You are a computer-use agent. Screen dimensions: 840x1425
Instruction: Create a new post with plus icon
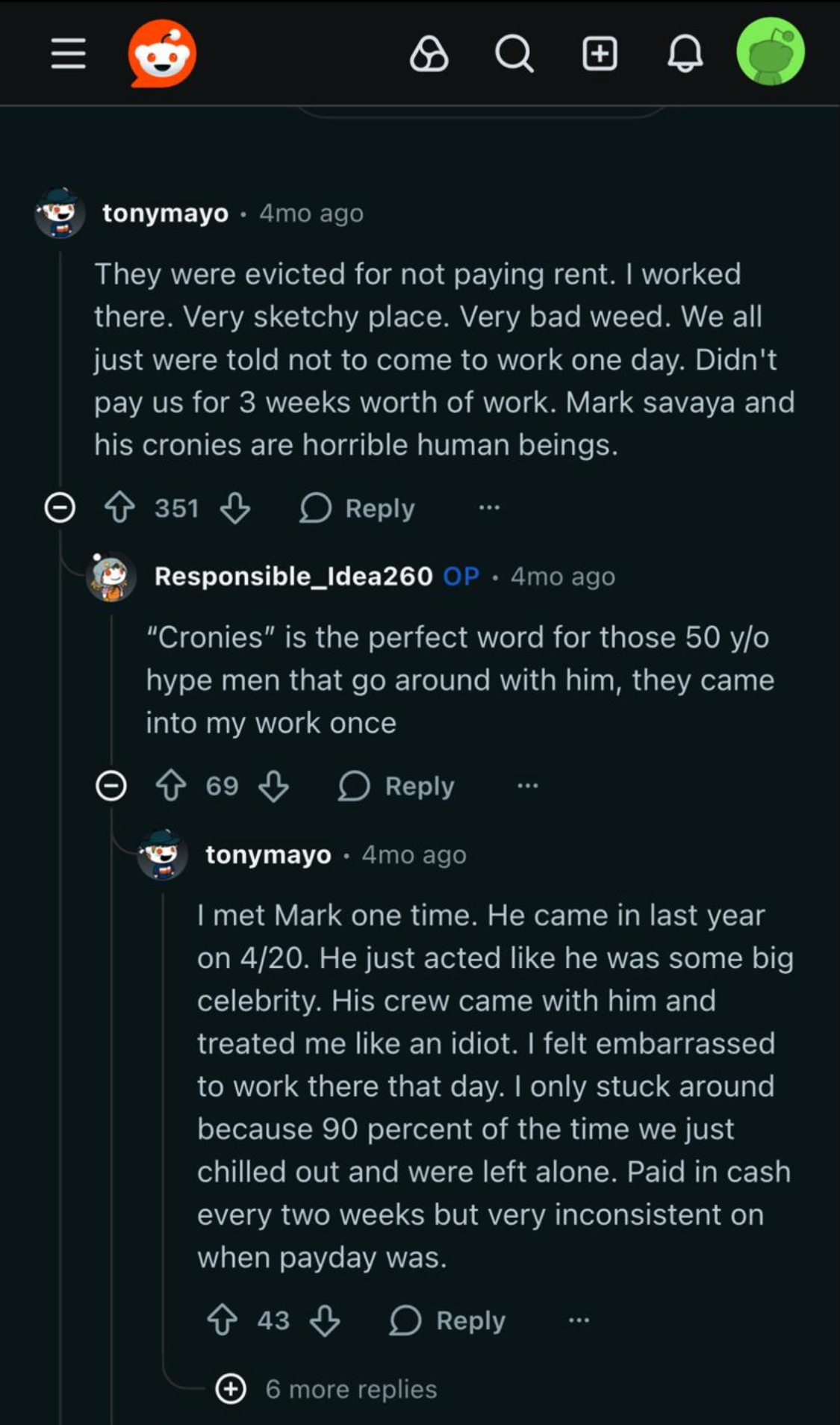click(600, 54)
